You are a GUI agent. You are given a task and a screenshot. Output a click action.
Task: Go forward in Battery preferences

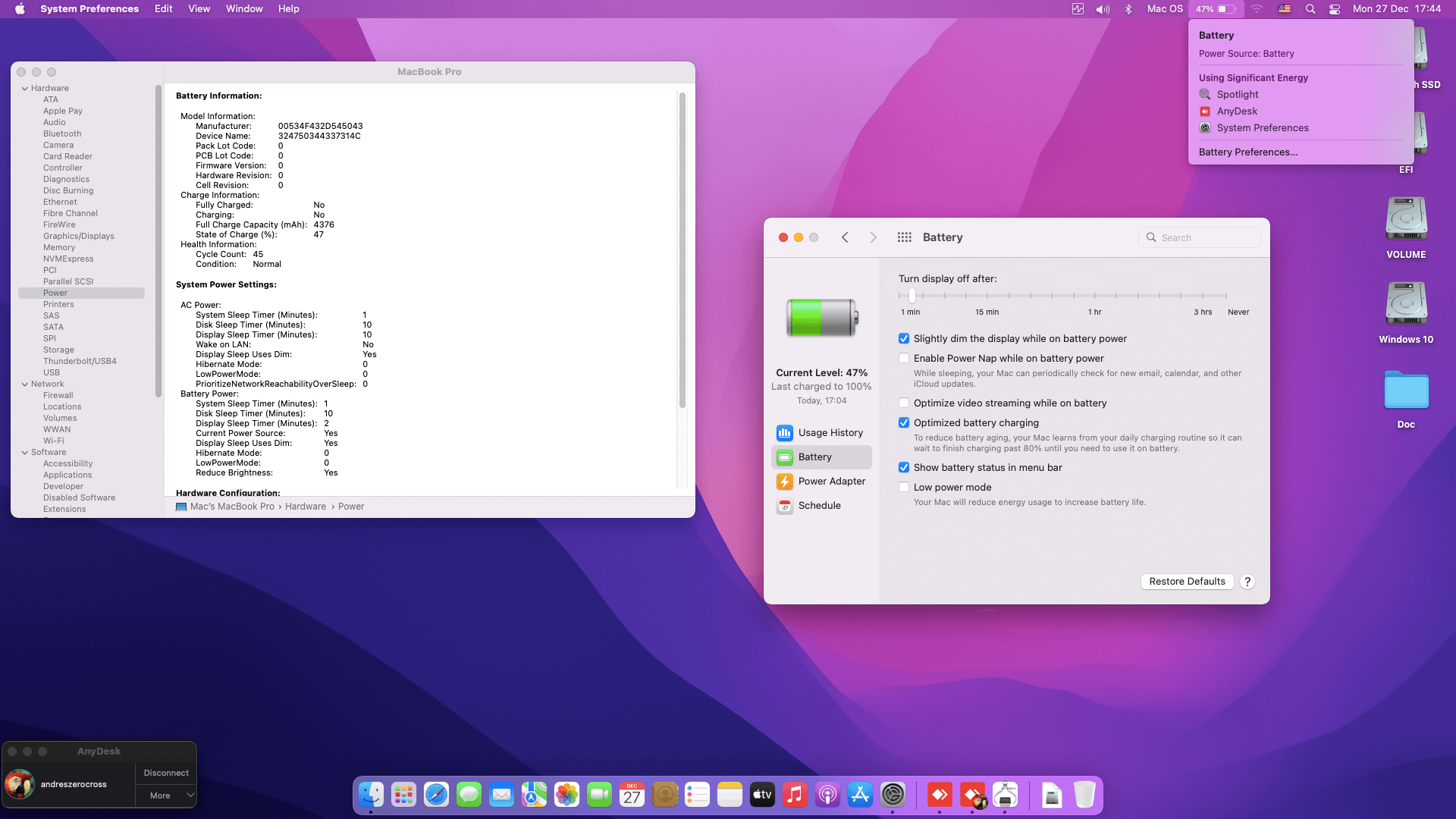point(873,237)
